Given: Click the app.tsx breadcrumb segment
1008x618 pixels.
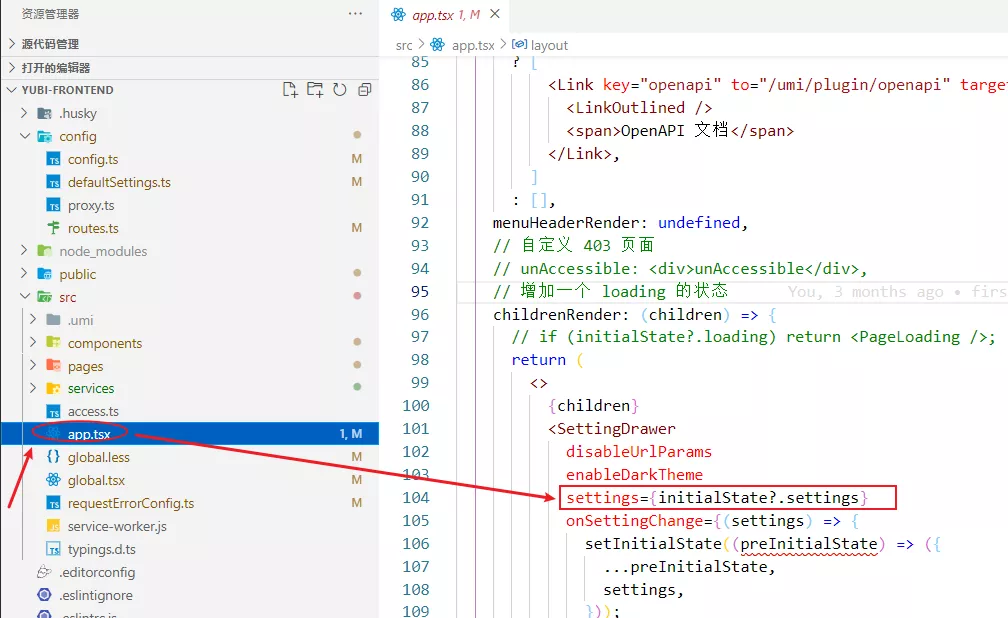Looking at the screenshot, I should pyautogui.click(x=473, y=46).
